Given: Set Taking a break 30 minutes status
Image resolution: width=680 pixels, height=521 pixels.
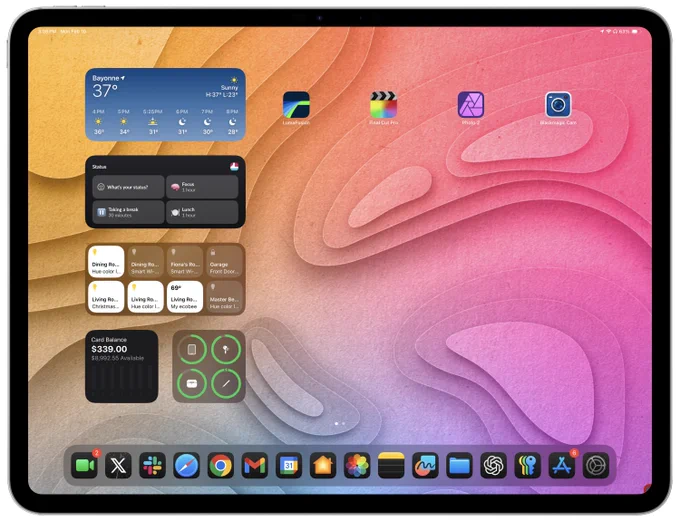Looking at the screenshot, I should pyautogui.click(x=128, y=212).
